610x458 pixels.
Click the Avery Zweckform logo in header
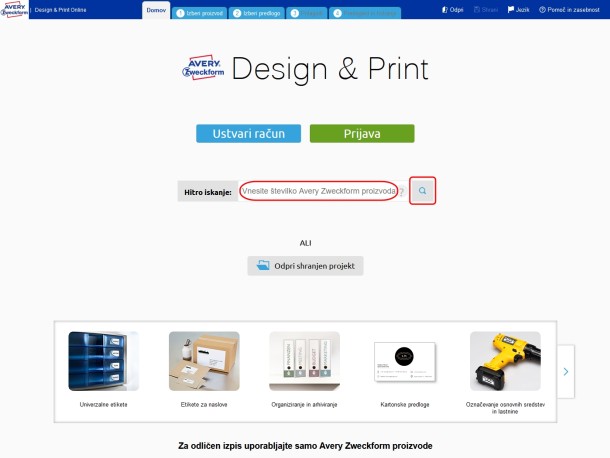tap(14, 9)
